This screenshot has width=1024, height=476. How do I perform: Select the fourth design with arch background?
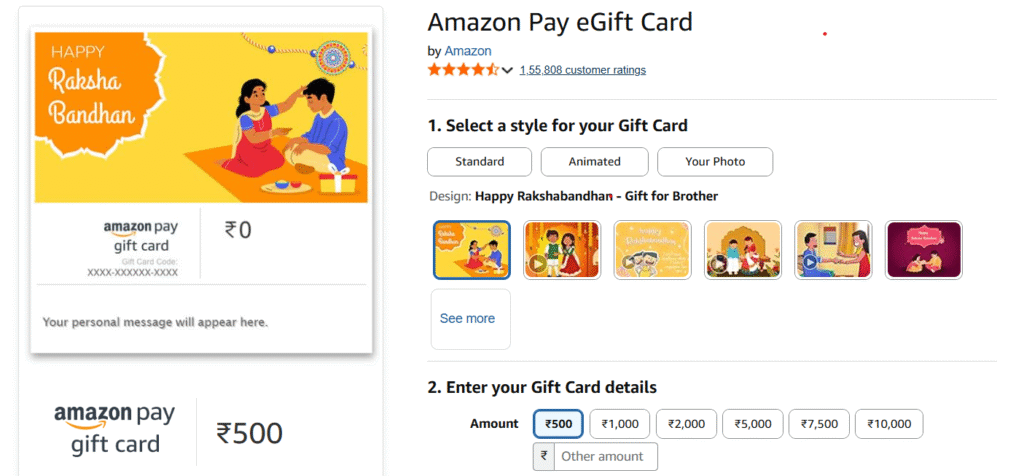click(743, 250)
